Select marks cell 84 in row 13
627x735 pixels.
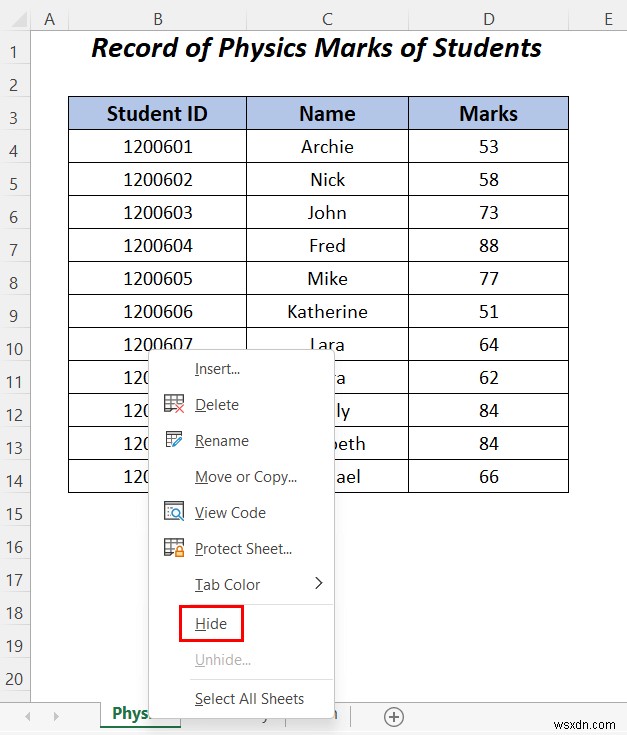click(x=488, y=443)
